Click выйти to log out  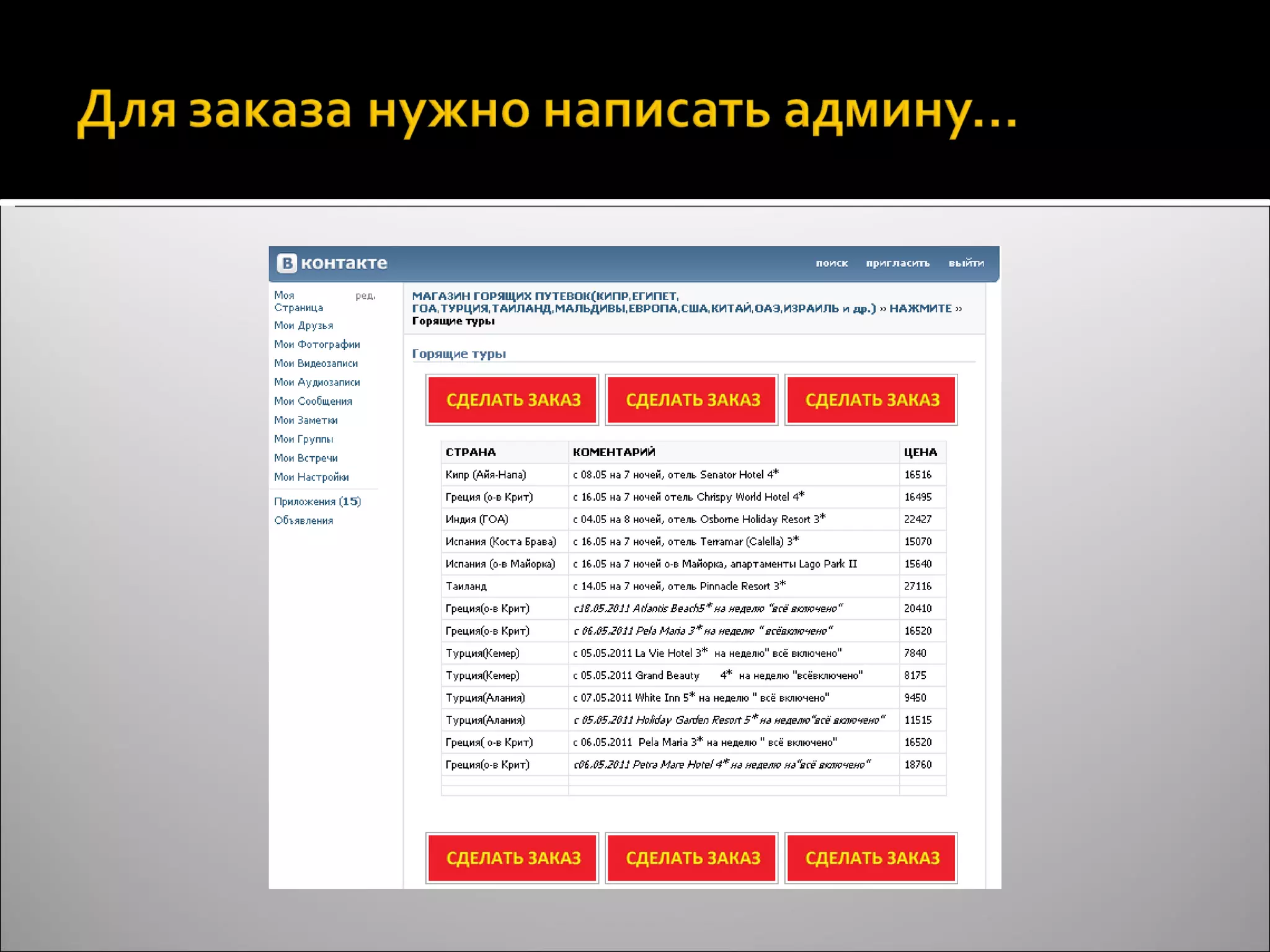pyautogui.click(x=966, y=263)
